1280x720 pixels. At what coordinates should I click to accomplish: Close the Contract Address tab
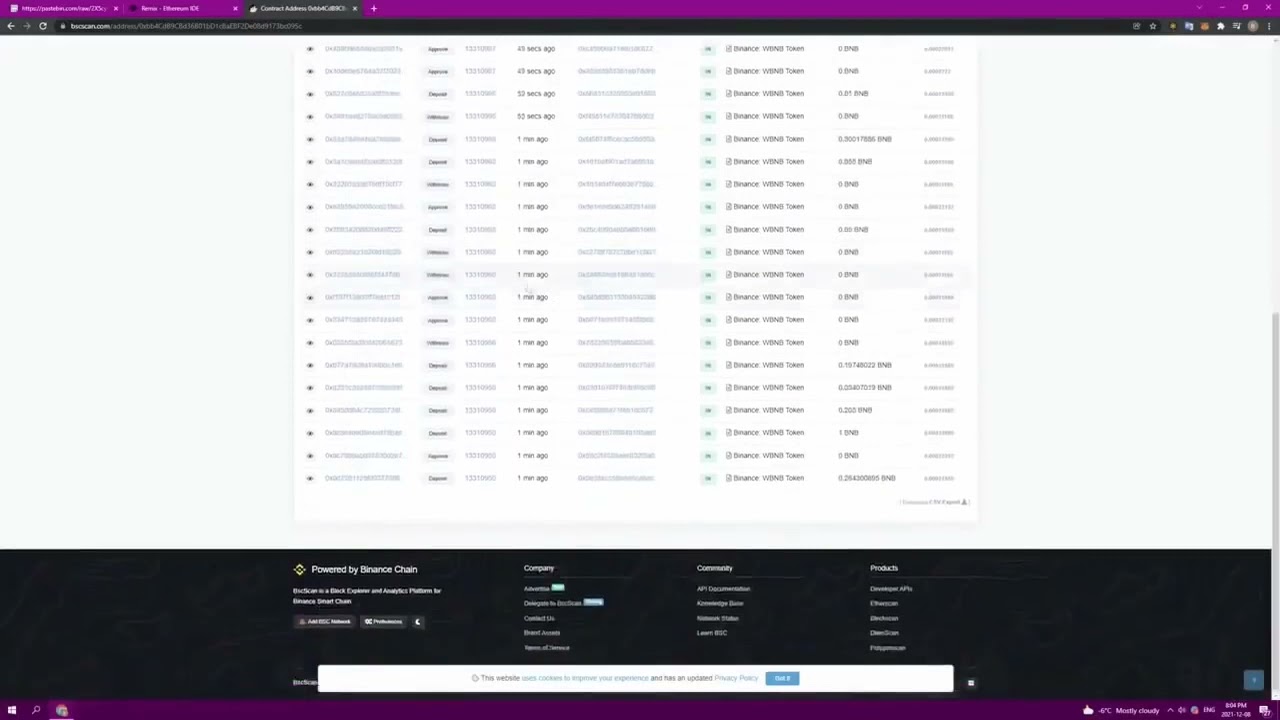tap(355, 8)
